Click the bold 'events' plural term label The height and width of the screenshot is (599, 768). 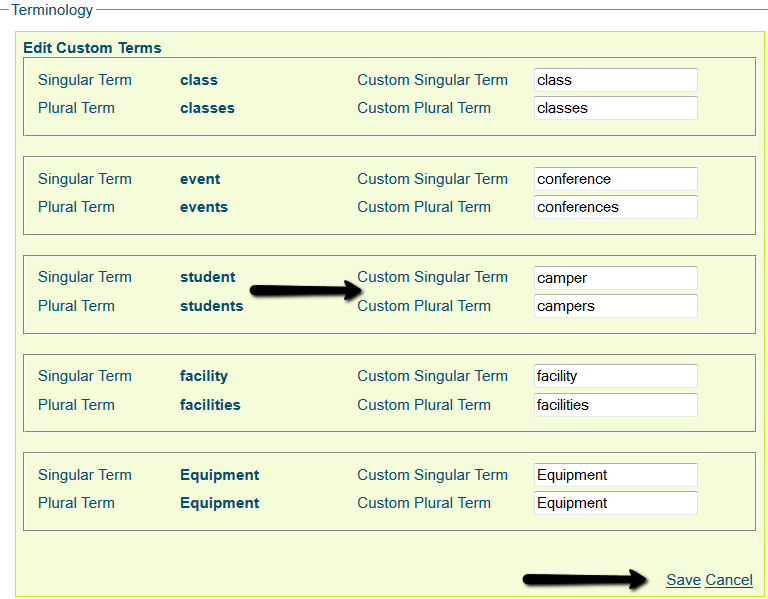(204, 207)
